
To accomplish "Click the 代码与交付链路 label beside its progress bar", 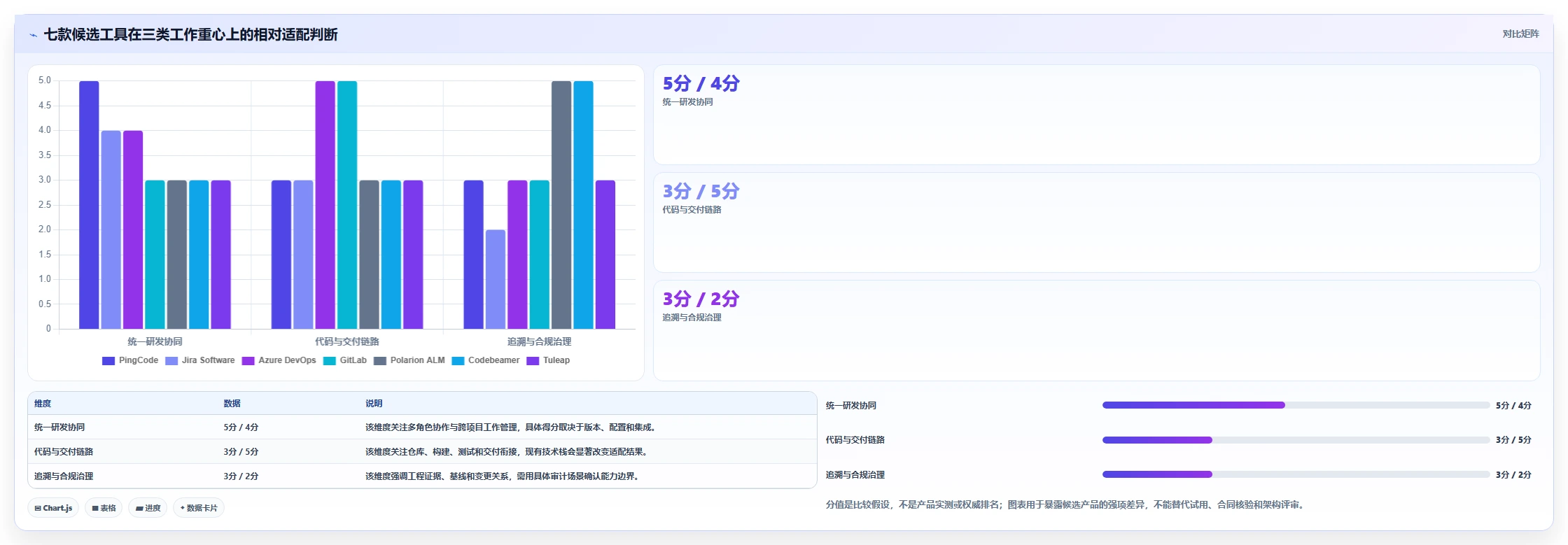I will tap(855, 440).
